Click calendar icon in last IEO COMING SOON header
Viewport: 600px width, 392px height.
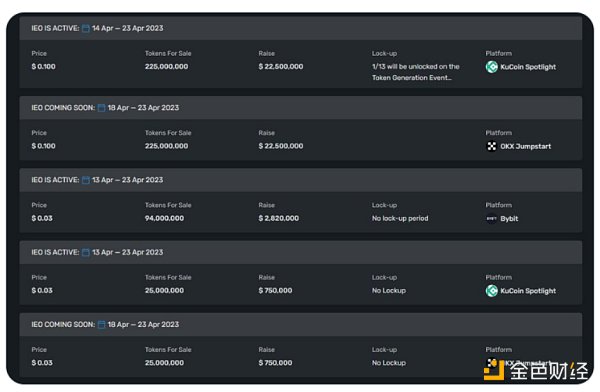[101, 325]
